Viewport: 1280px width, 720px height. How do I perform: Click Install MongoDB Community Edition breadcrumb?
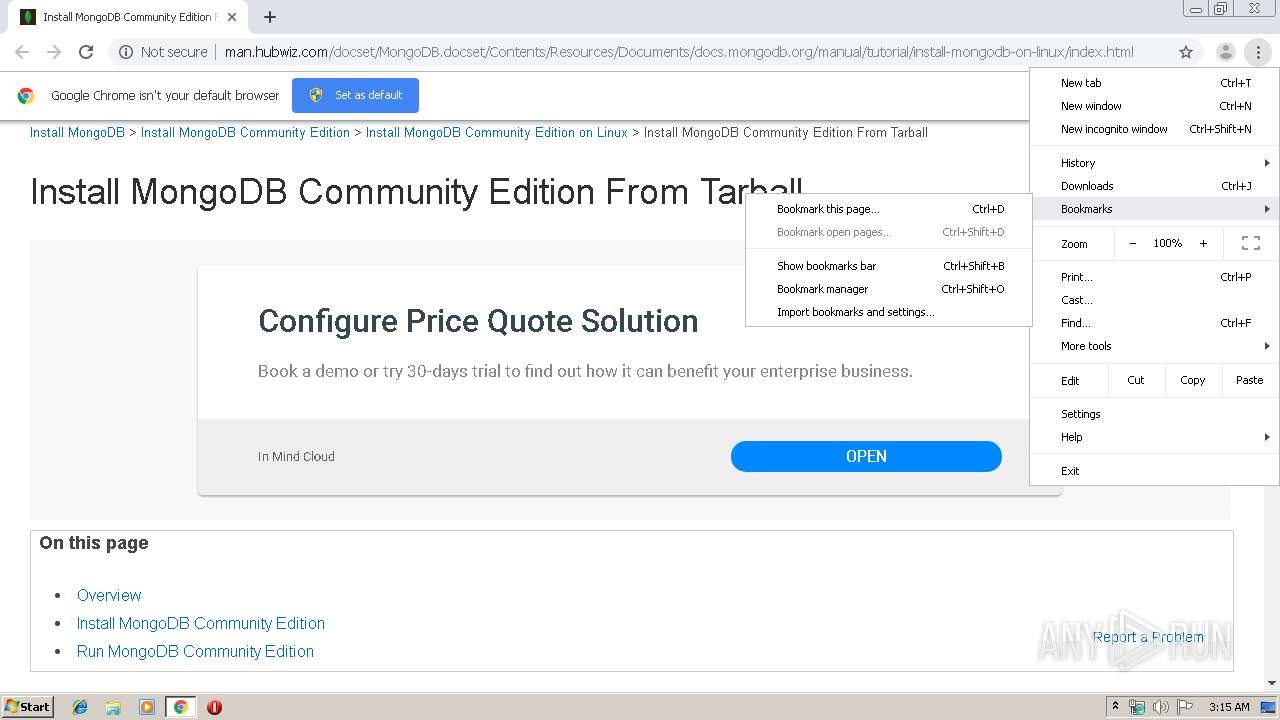coord(245,132)
